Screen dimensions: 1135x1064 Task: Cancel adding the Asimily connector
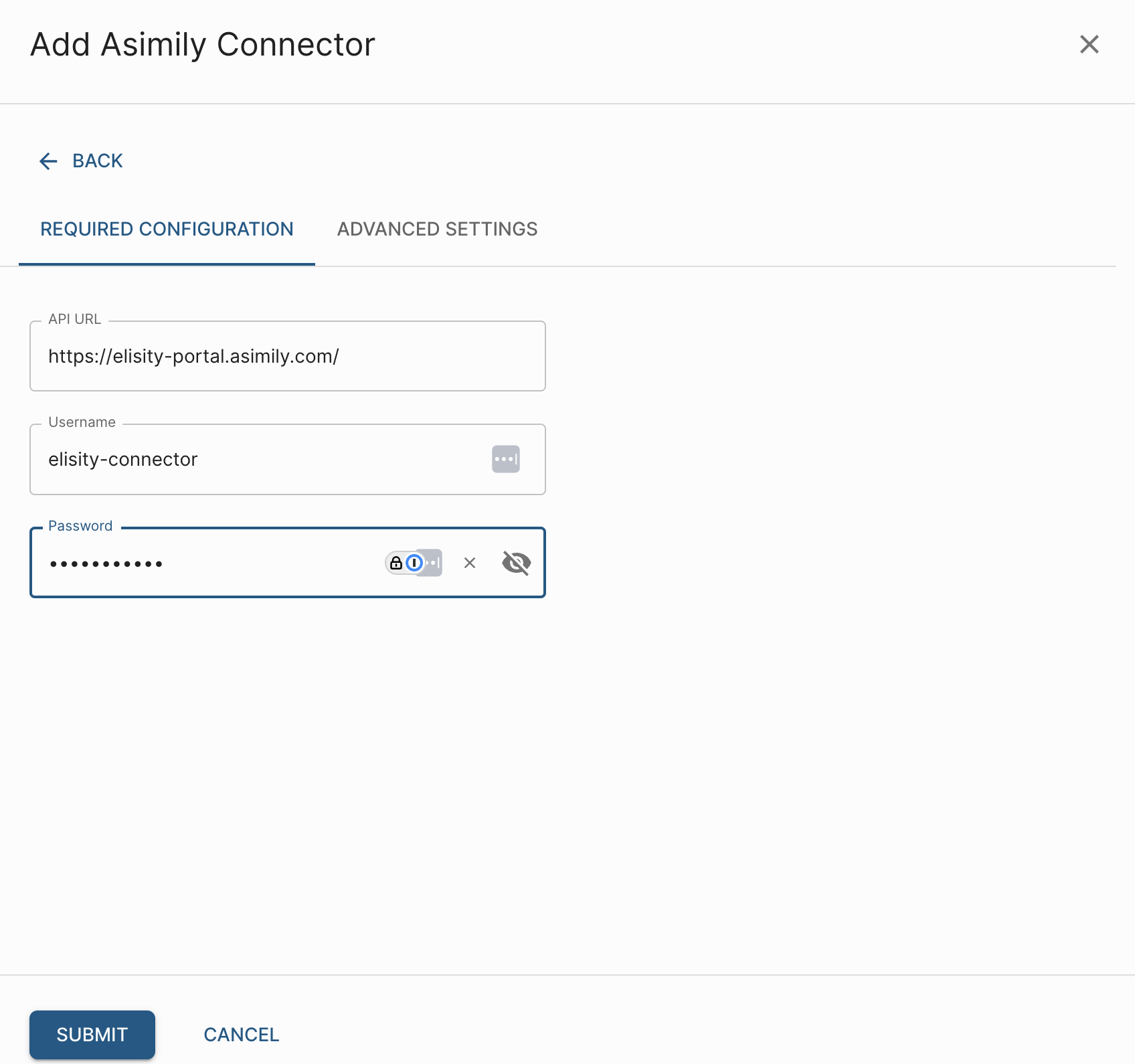pos(242,1035)
